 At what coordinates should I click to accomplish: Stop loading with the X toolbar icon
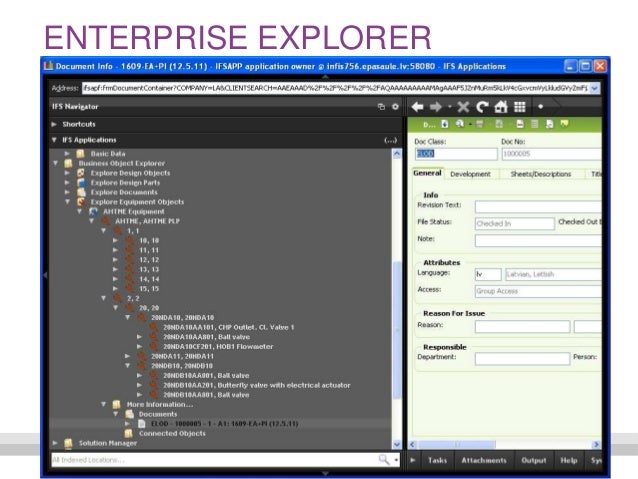pyautogui.click(x=463, y=107)
